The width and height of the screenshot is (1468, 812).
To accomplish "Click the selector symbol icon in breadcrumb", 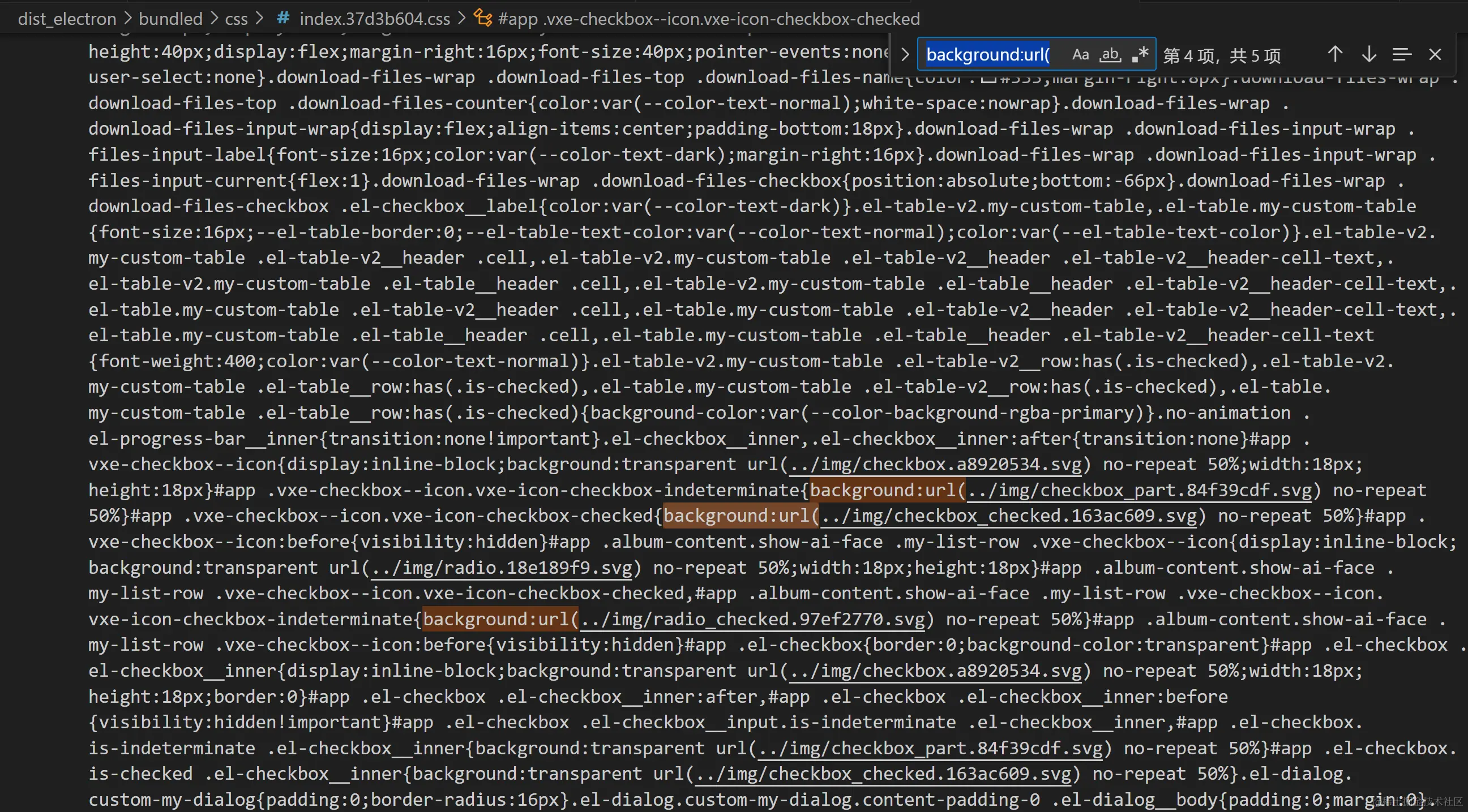I will 483,18.
